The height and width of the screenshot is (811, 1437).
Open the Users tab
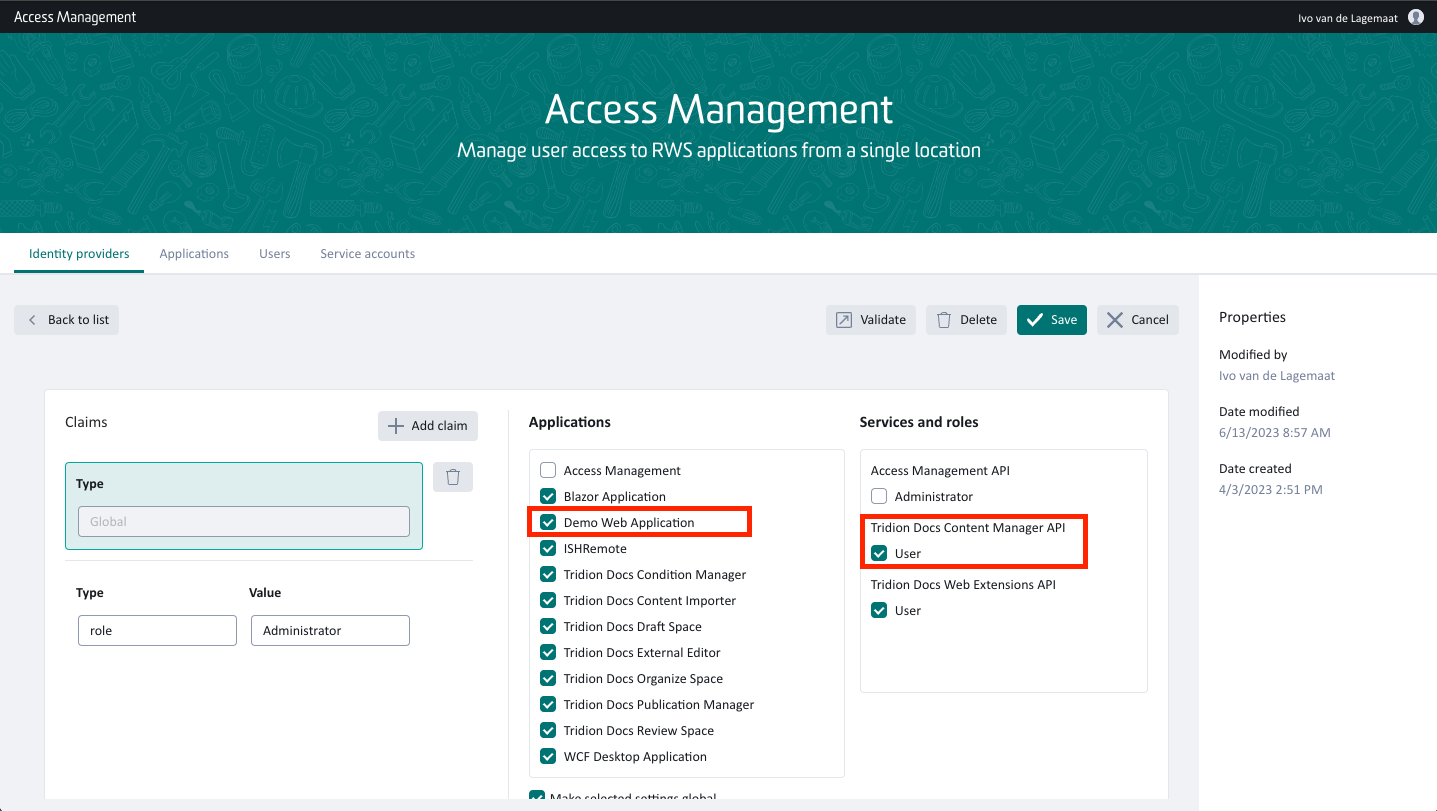tap(275, 254)
